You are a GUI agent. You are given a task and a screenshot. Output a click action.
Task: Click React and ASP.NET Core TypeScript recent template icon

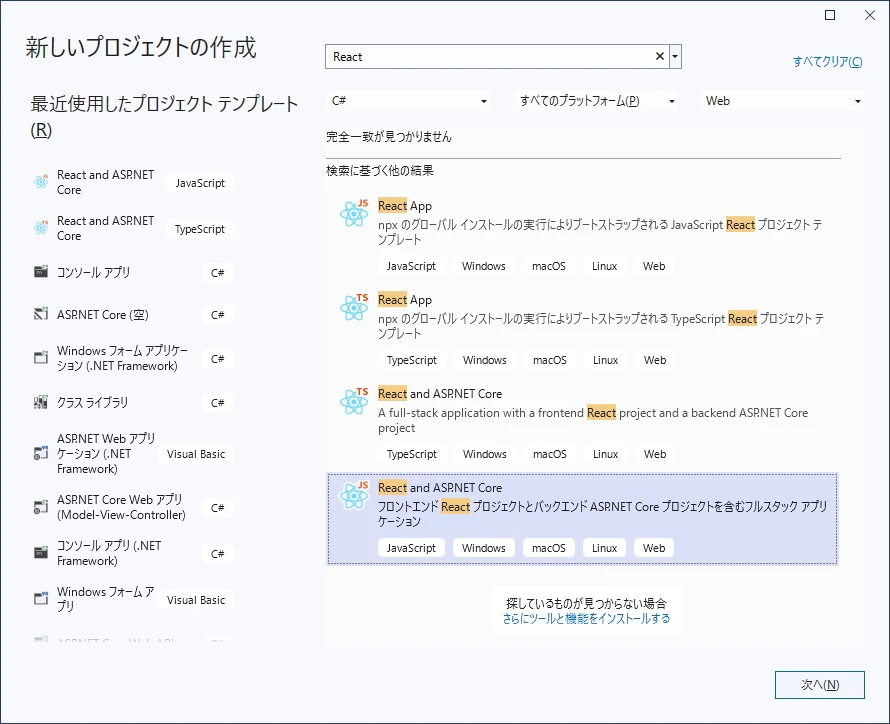(41, 228)
